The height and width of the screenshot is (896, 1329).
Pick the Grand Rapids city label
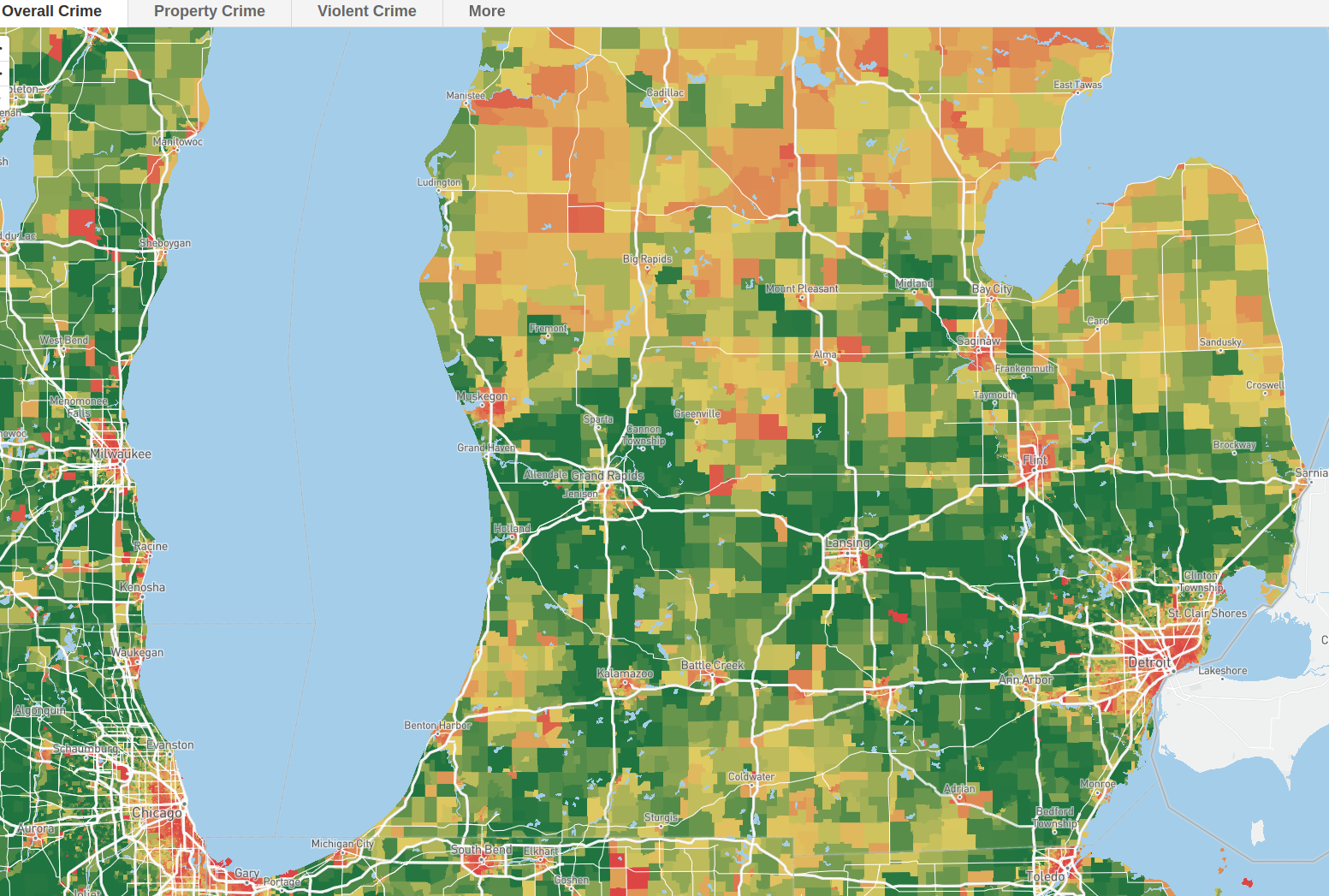(608, 476)
